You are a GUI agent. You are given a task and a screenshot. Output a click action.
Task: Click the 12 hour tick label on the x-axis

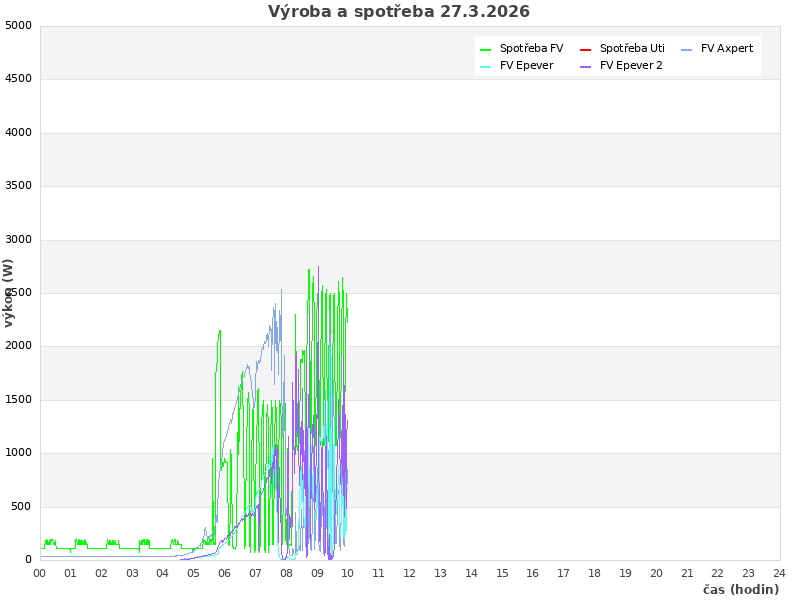(x=410, y=573)
